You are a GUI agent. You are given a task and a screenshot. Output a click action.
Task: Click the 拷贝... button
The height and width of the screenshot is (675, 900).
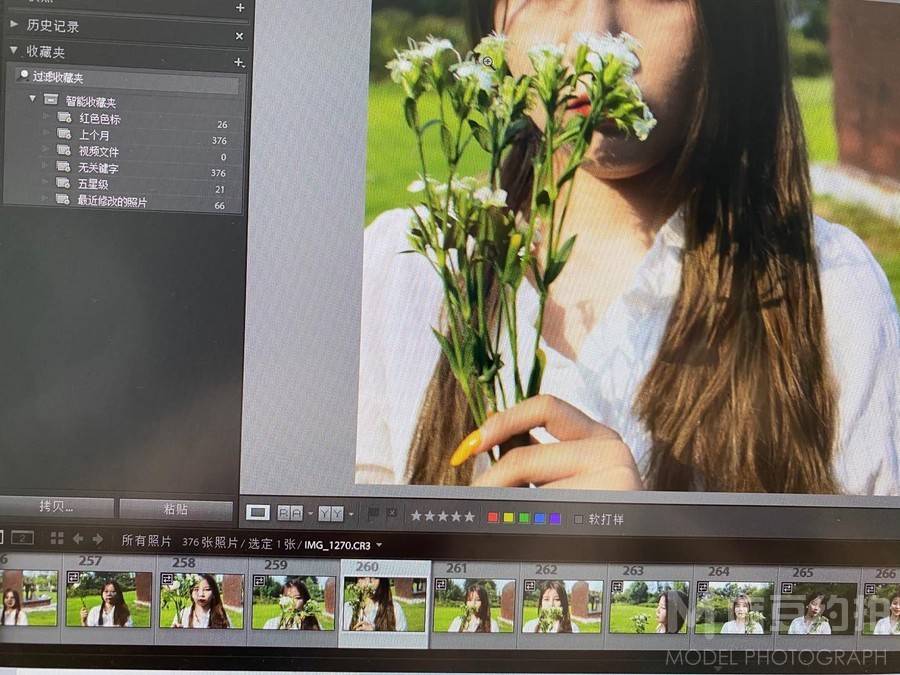tap(56, 506)
